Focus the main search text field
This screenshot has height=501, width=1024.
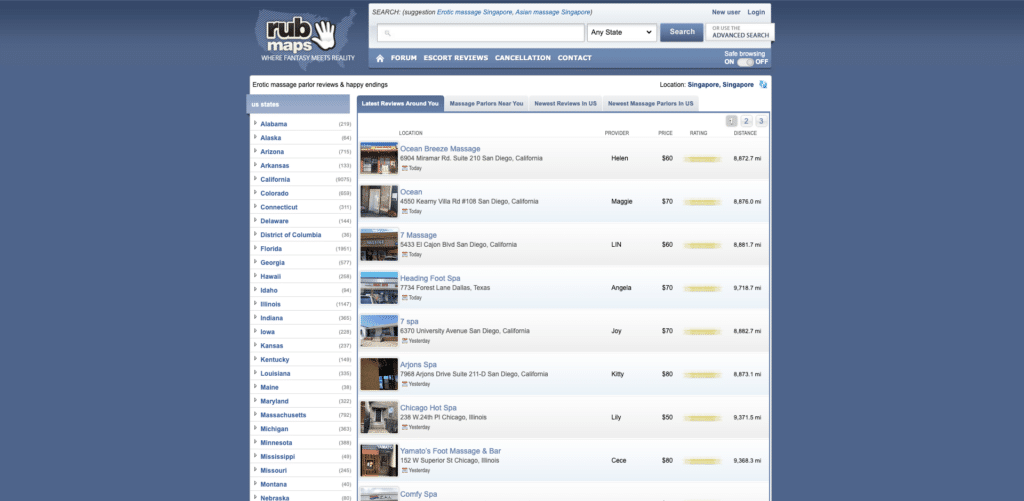pos(481,33)
